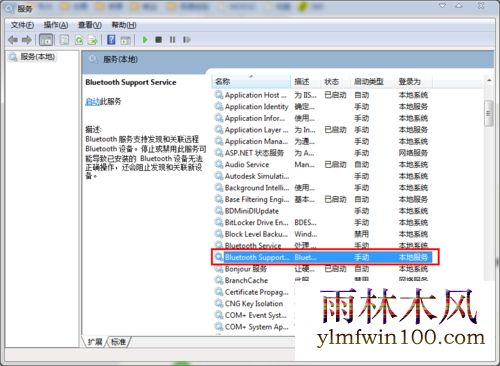Select the Application Host service row

[x=322, y=95]
